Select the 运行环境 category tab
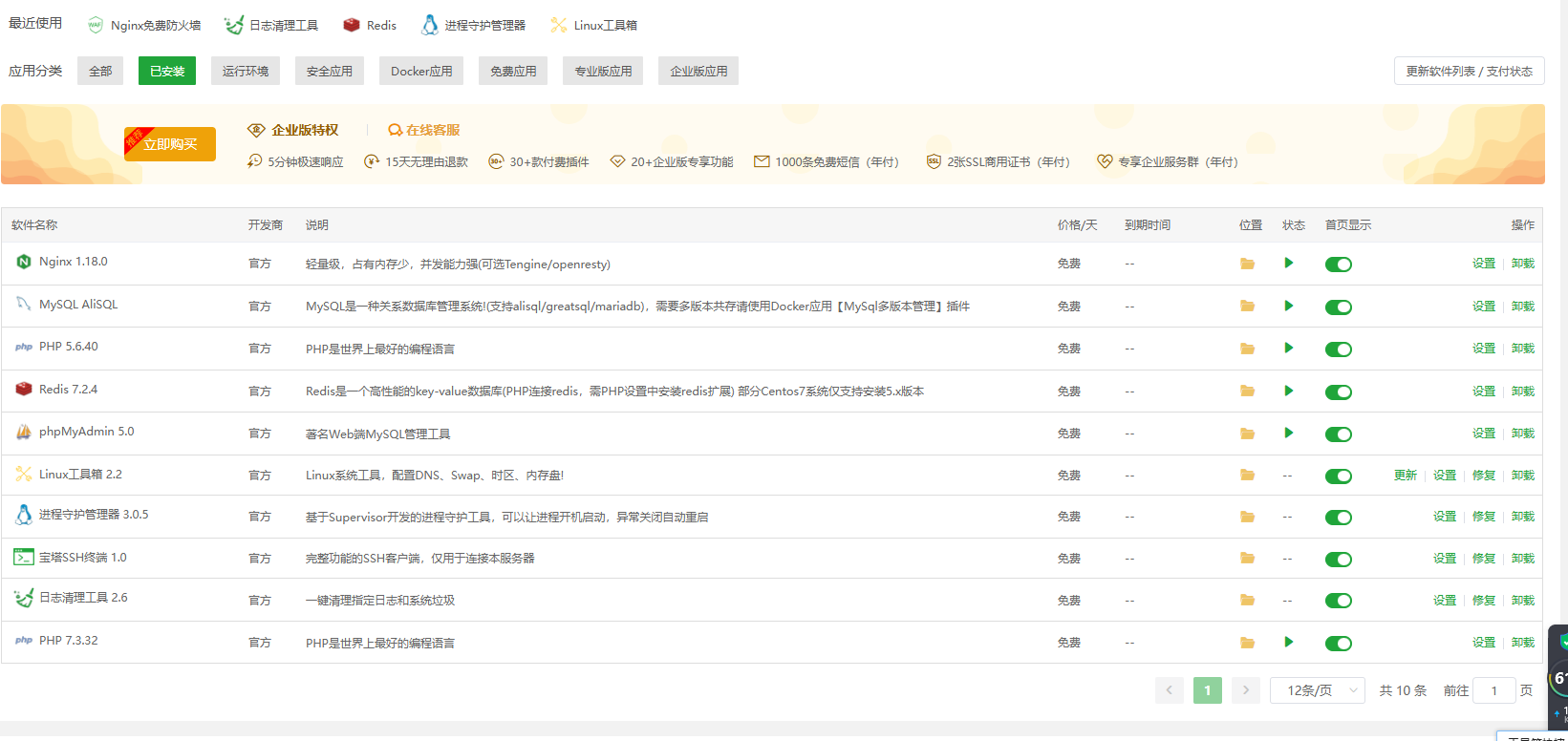Image resolution: width=1568 pixels, height=741 pixels. pos(246,71)
